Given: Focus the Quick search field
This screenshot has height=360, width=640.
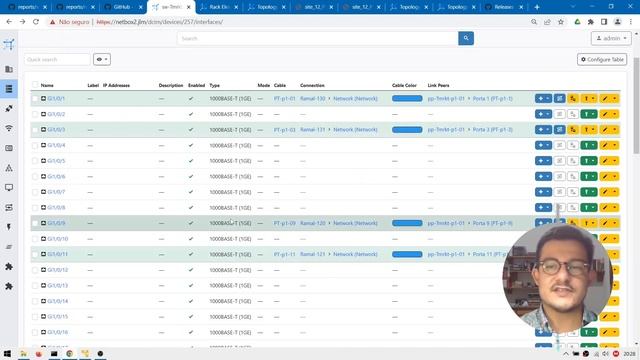Looking at the screenshot, I should (x=57, y=59).
